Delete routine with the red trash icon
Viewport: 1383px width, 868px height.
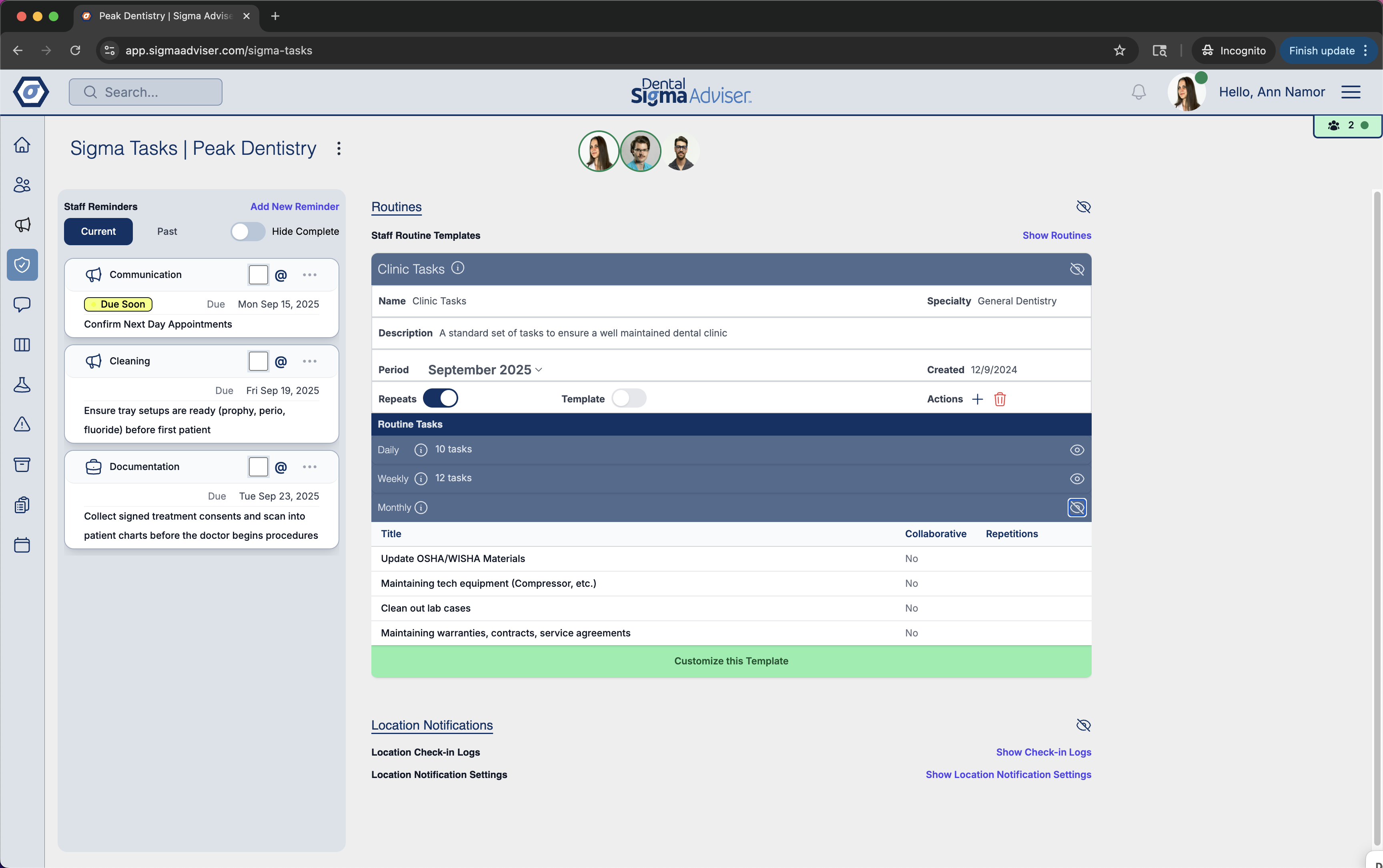(x=1000, y=399)
